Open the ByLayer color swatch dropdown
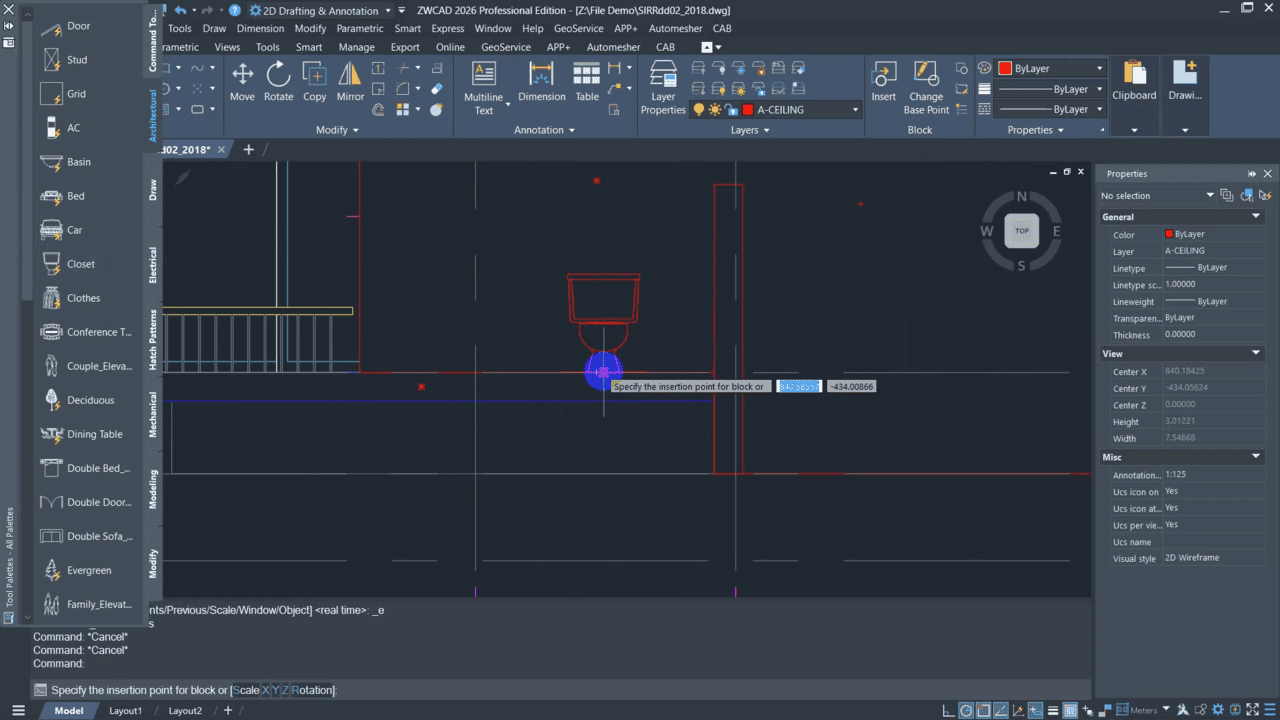1280x720 pixels. (1099, 69)
